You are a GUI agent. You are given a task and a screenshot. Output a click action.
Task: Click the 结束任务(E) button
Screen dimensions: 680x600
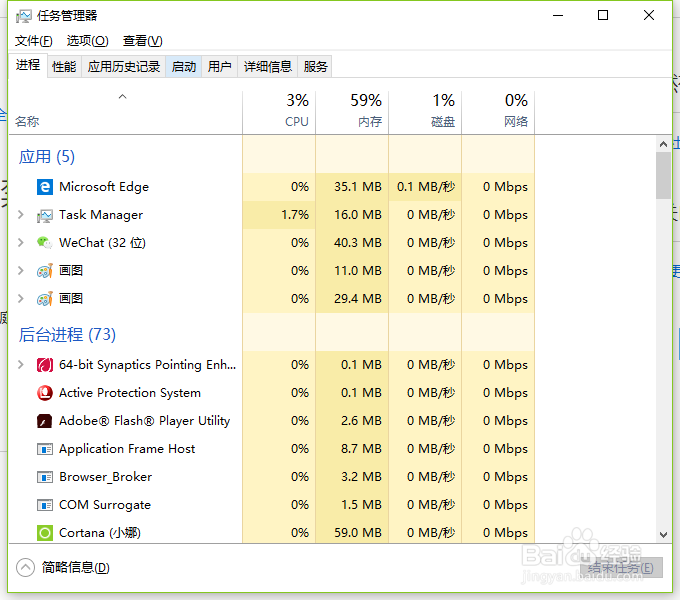(621, 568)
